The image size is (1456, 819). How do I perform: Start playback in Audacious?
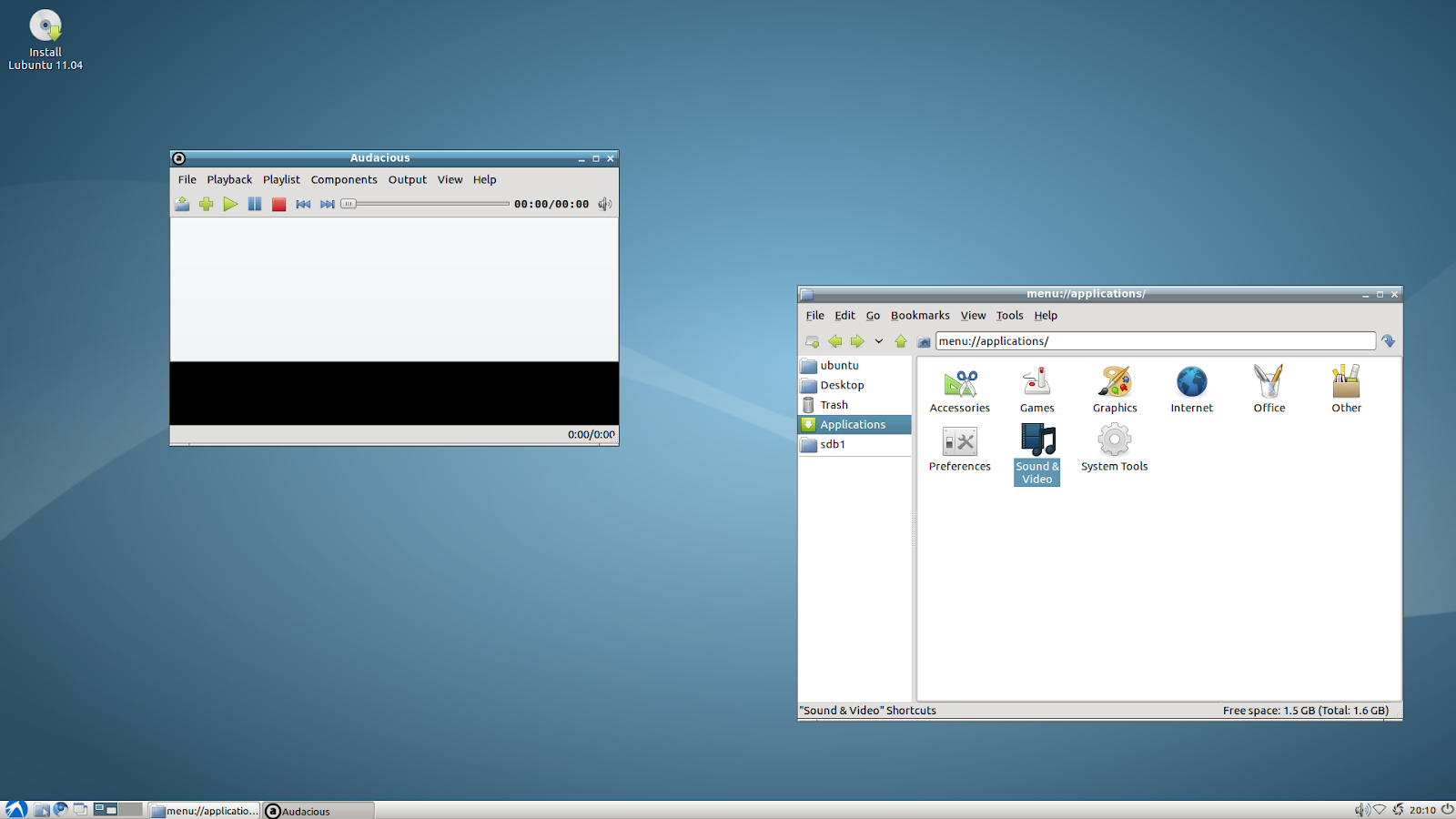pyautogui.click(x=230, y=204)
